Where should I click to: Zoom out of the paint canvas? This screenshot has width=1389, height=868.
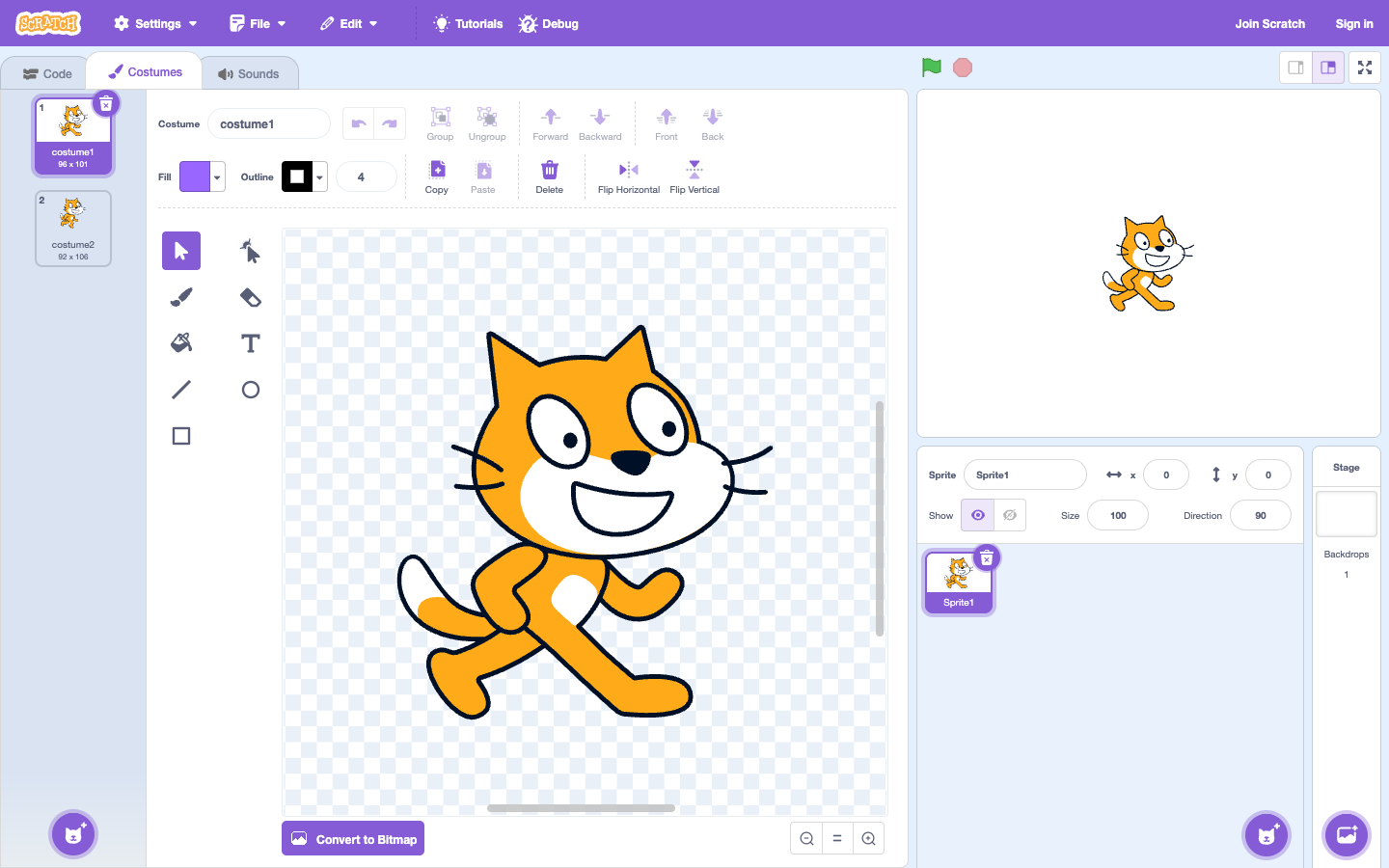(807, 839)
